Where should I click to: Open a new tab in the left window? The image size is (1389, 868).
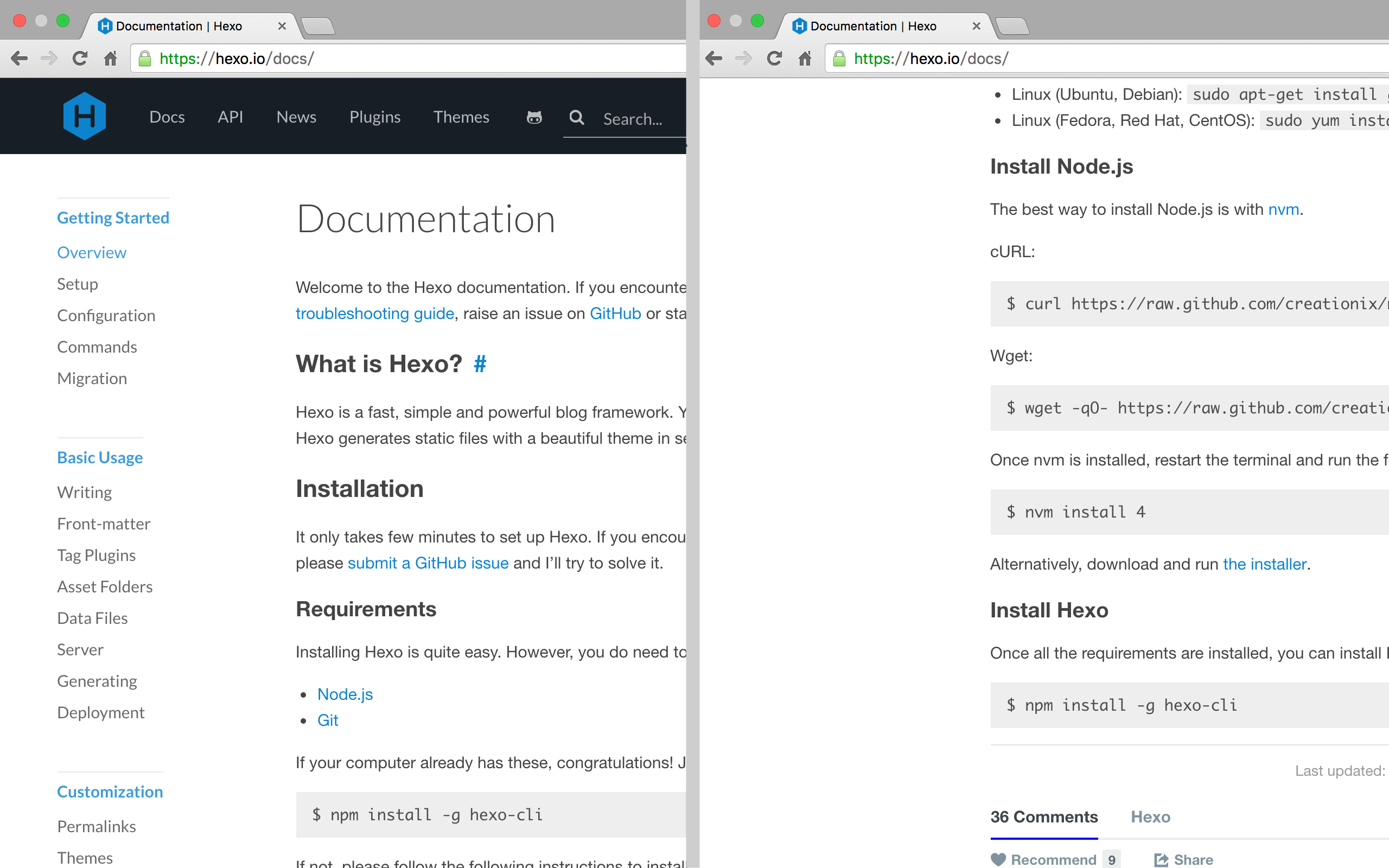[x=318, y=27]
